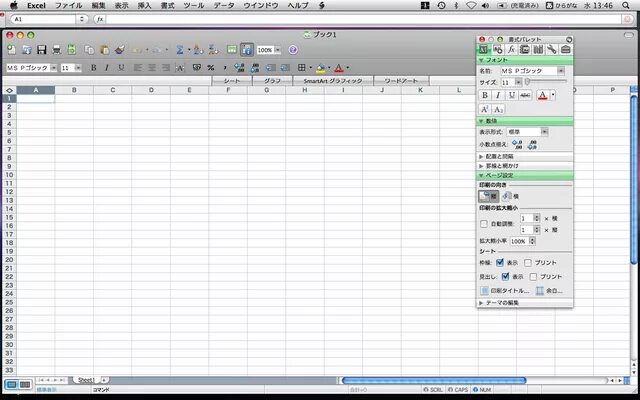Open the Formula Builder fx palette tab
640x400 pixels.
(511, 50)
